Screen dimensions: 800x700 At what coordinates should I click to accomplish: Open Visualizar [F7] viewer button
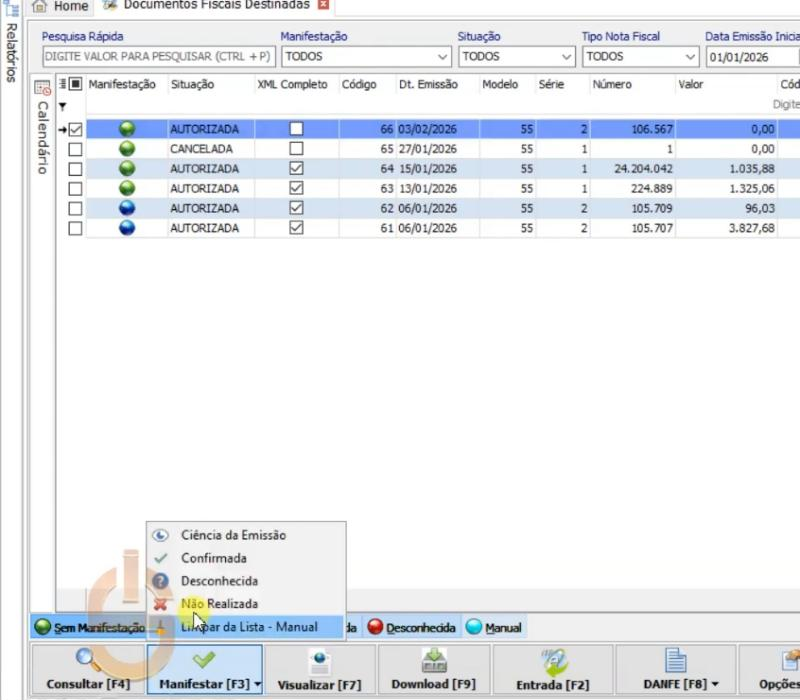tap(319, 669)
